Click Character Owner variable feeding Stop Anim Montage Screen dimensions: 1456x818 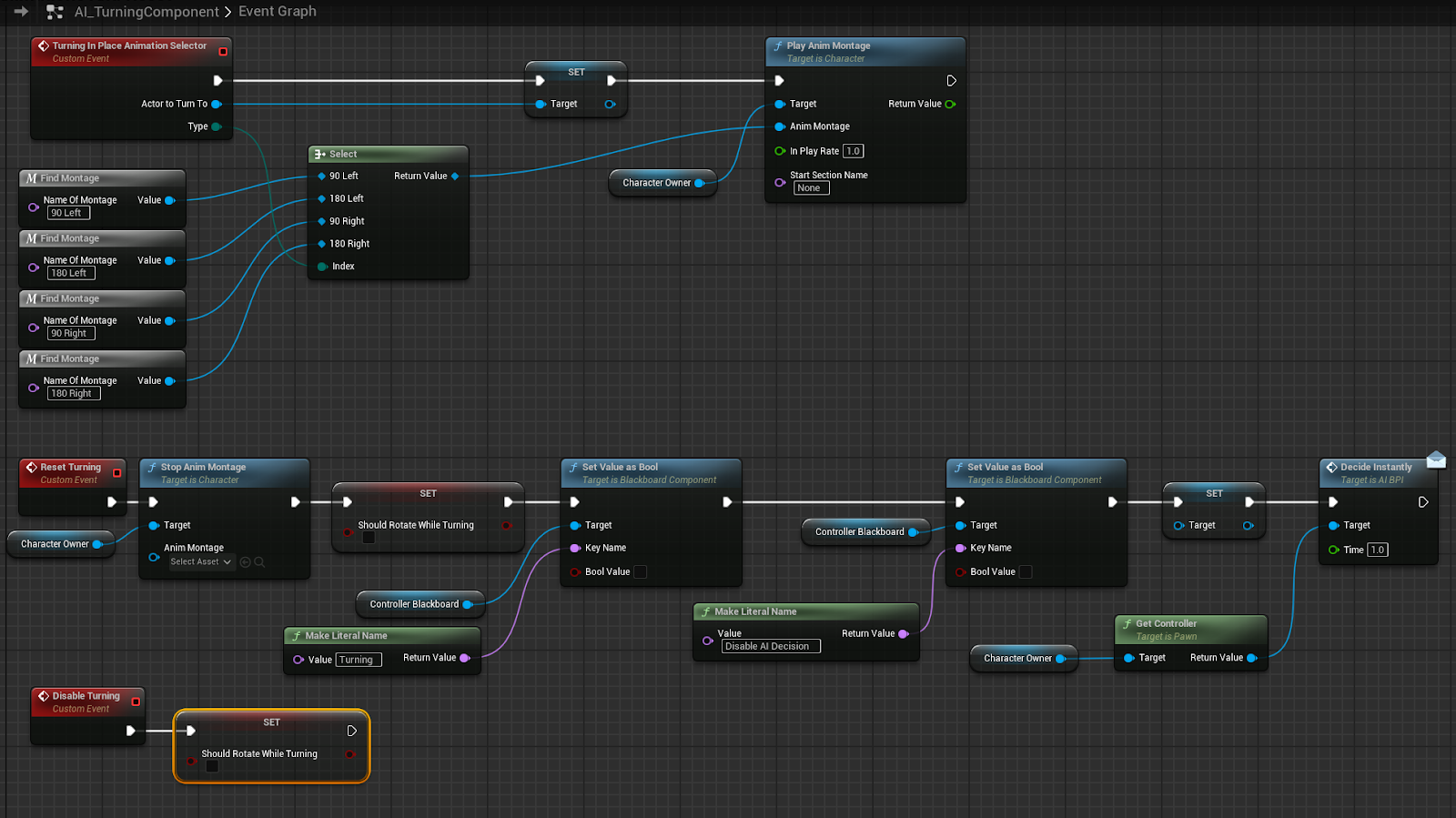click(x=61, y=544)
